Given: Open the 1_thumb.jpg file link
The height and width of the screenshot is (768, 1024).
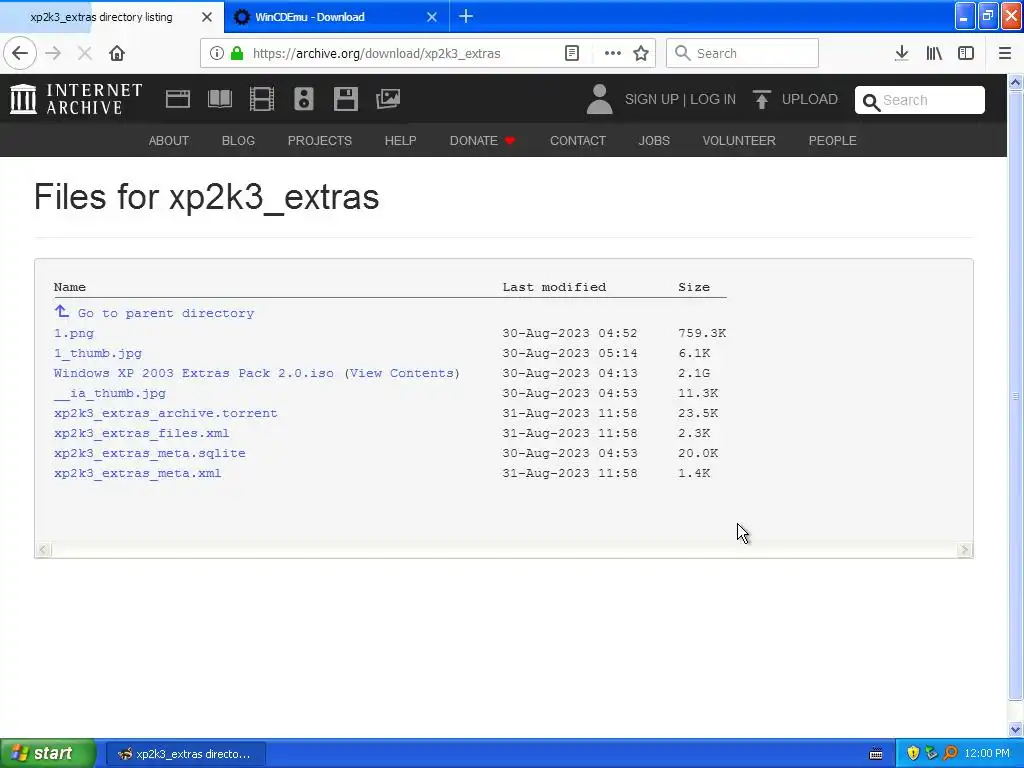Looking at the screenshot, I should 98,353.
